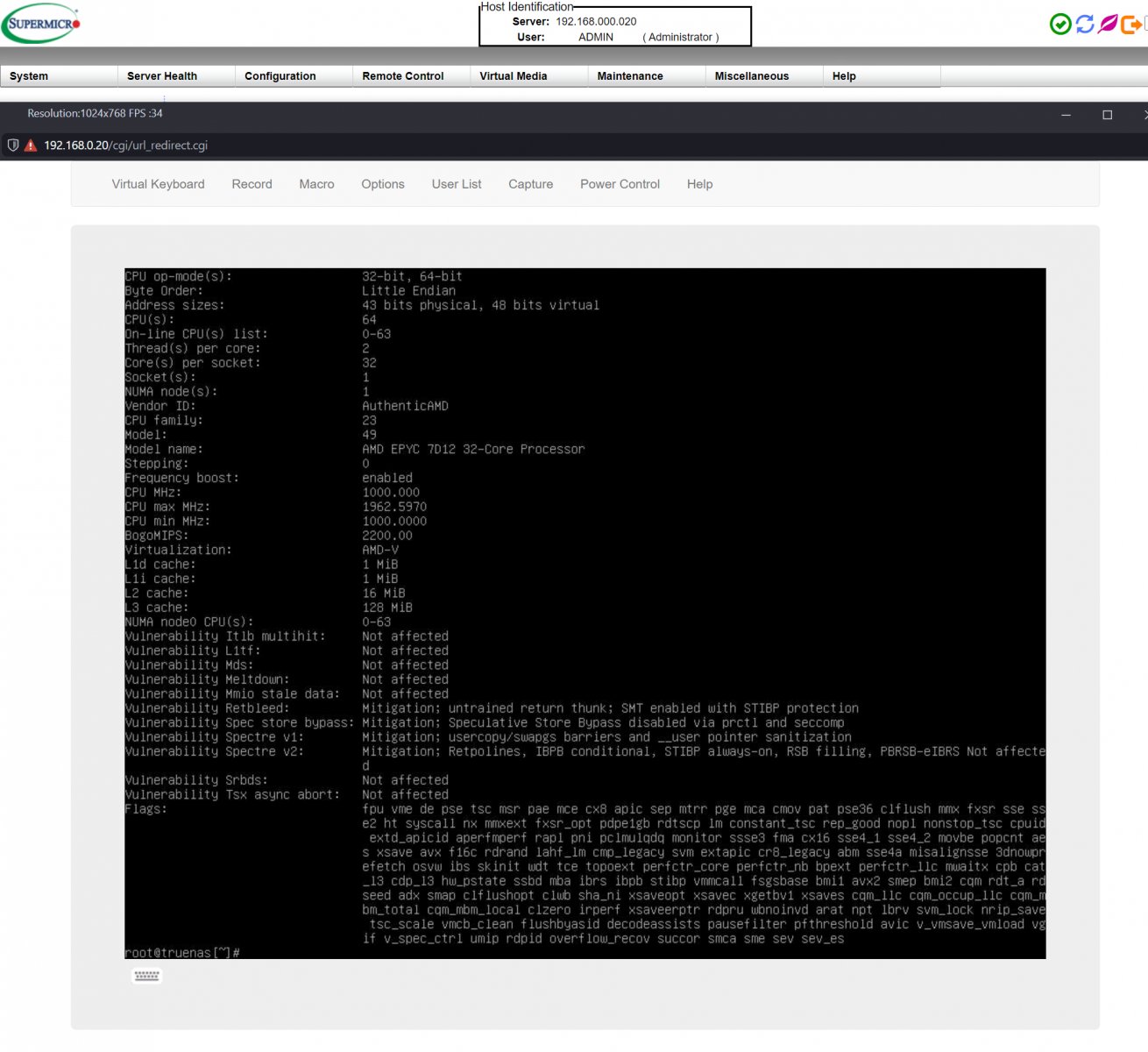Click the root@truenas prompt in the terminal
This screenshot has height=1052, width=1148.
click(x=182, y=952)
